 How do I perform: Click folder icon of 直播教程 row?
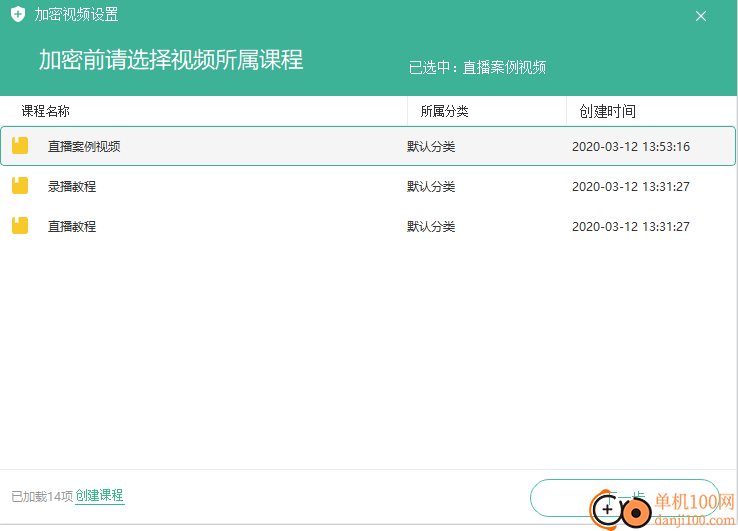coord(20,225)
